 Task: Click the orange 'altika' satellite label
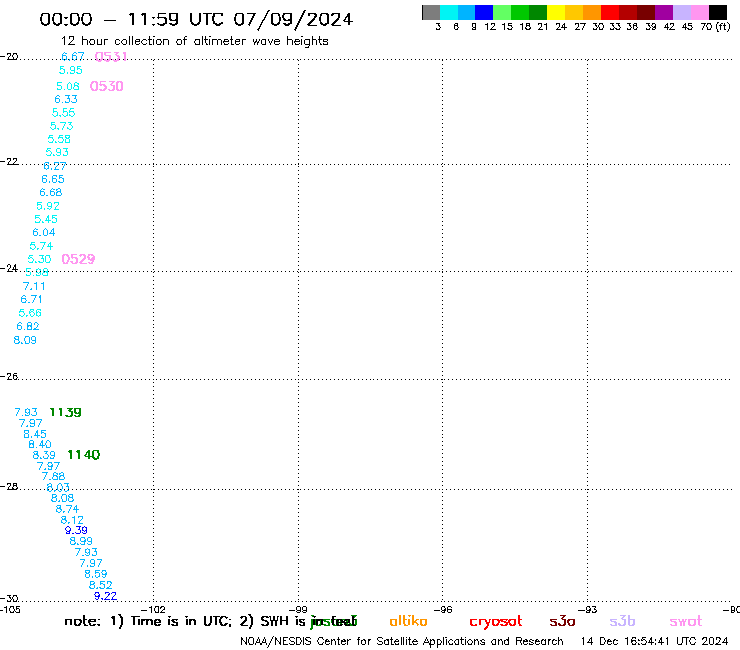(x=408, y=621)
